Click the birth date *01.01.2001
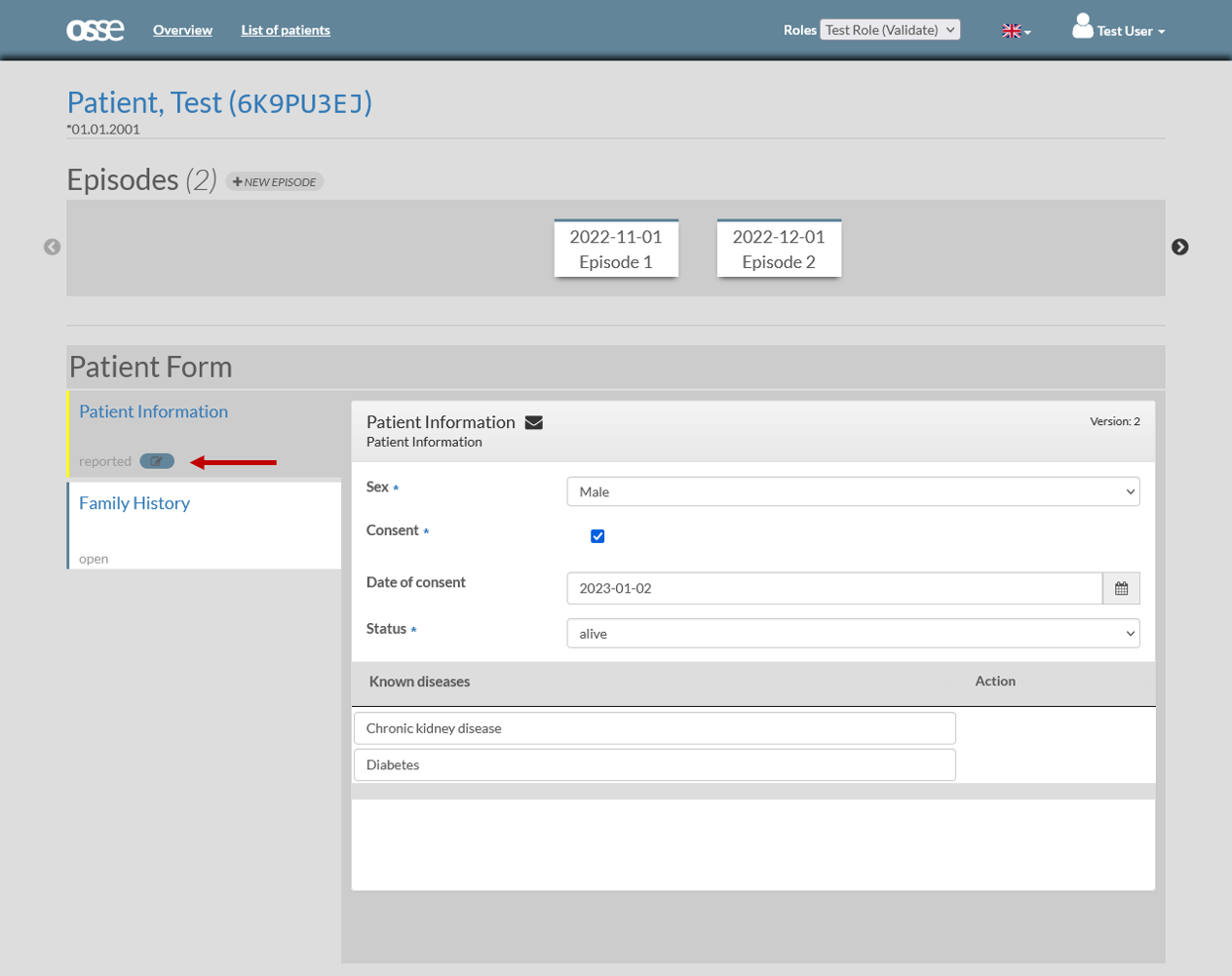 (x=103, y=129)
